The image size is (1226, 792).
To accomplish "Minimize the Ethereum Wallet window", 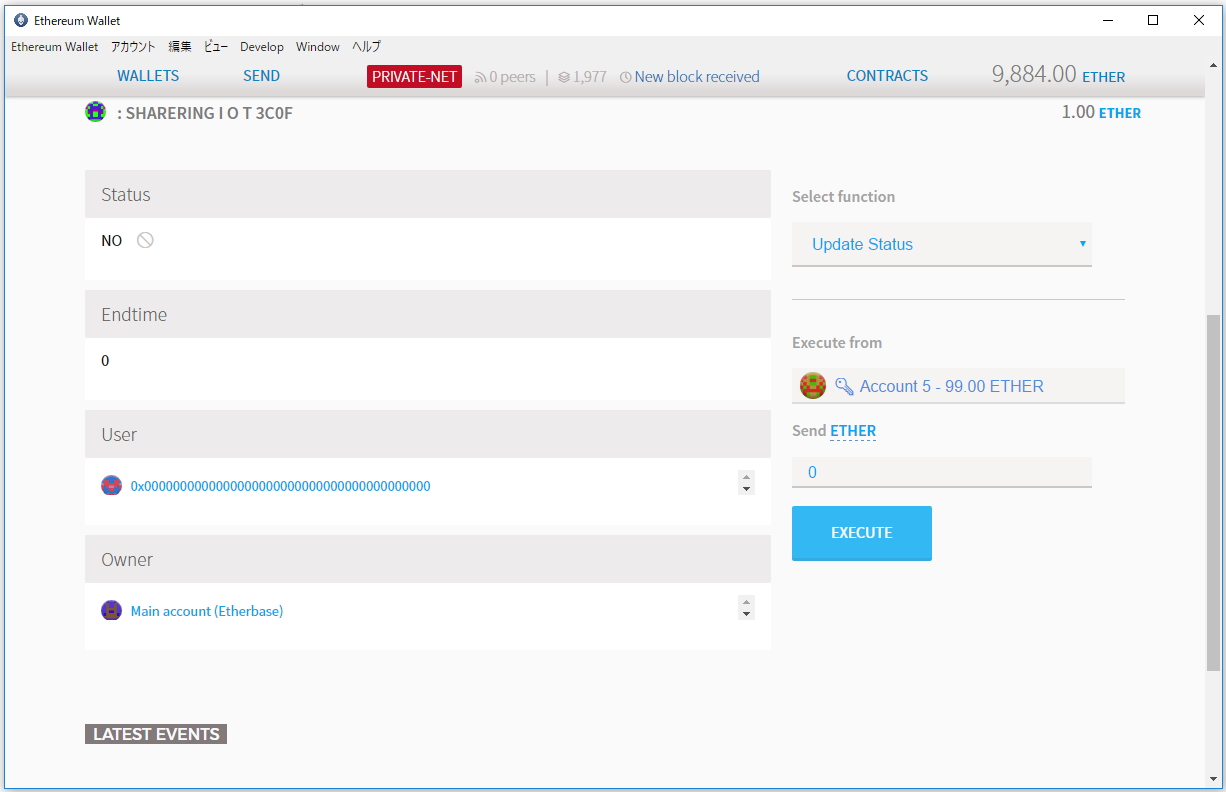I will pyautogui.click(x=1108, y=20).
